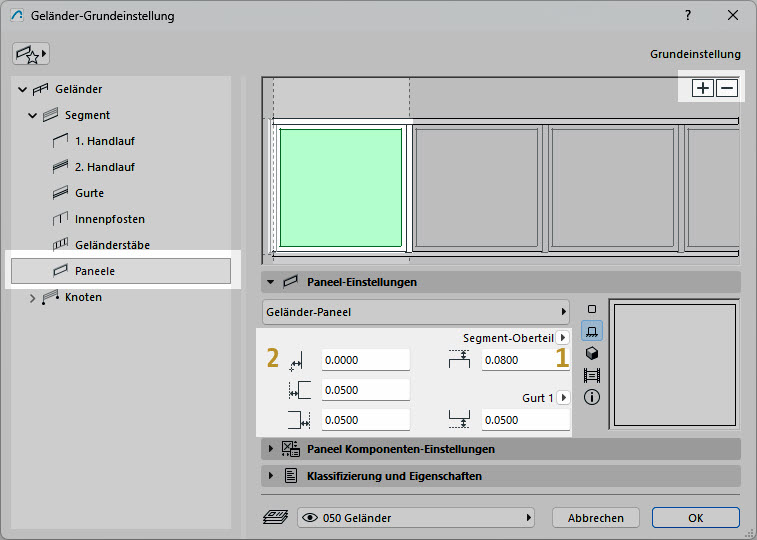Image resolution: width=757 pixels, height=540 pixels.
Task: Select the small square 2D symbol icon
Action: (591, 310)
